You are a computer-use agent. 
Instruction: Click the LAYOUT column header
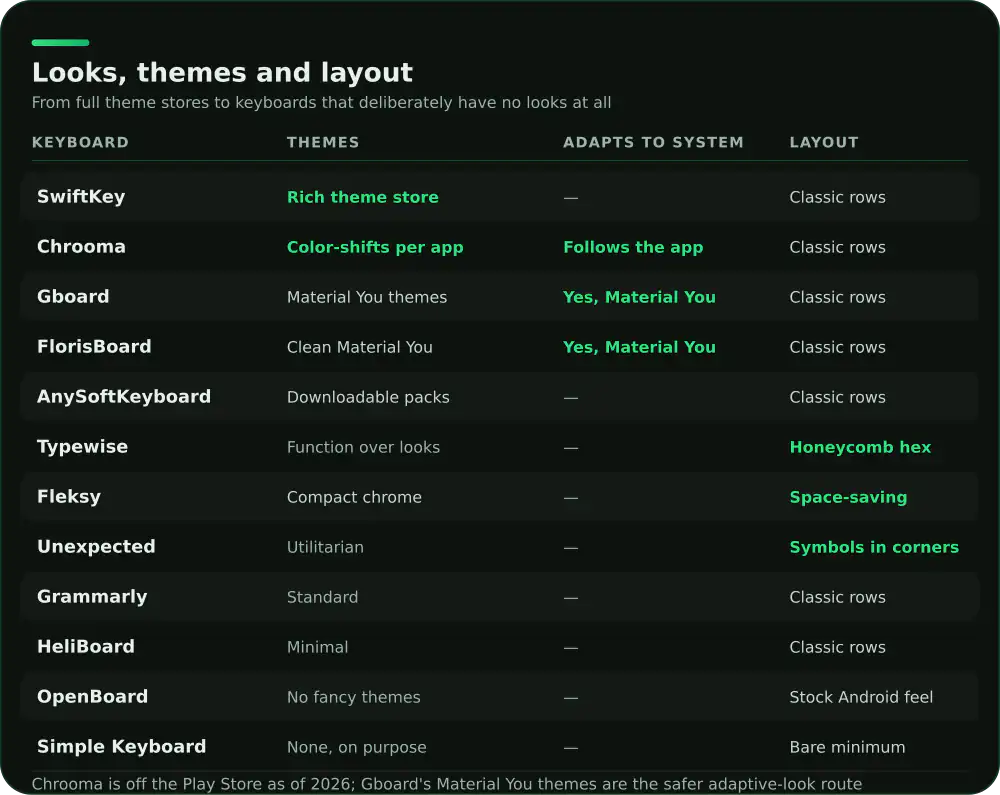(x=824, y=142)
